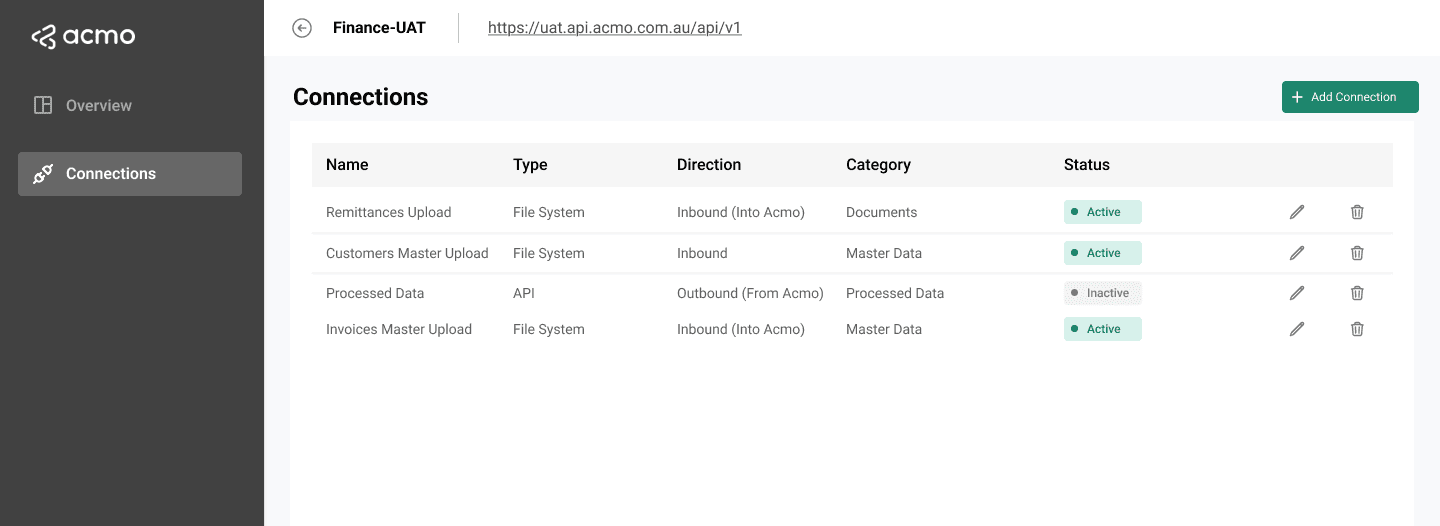The width and height of the screenshot is (1440, 526).
Task: Click Inbound (Into Acmo) in Invoices row
Action: point(741,329)
